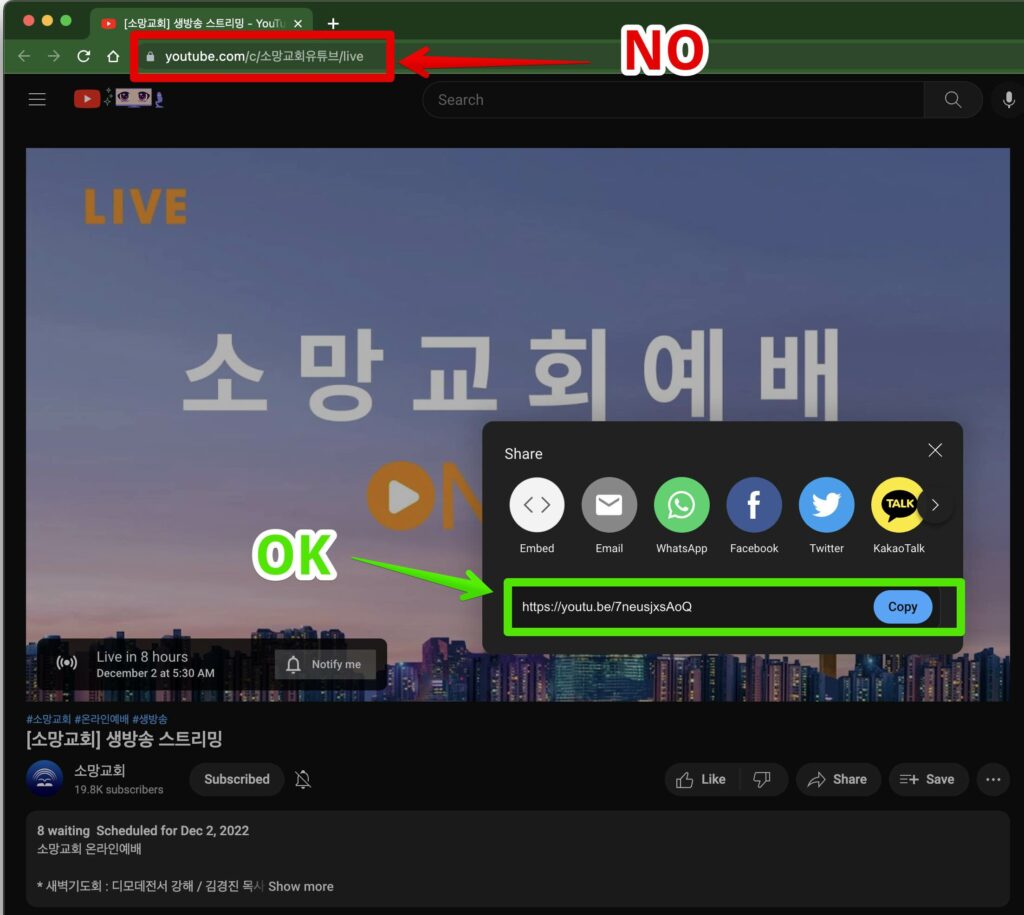Click the YouTube Search input field
Screen dimensions: 1024x915
click(x=673, y=100)
